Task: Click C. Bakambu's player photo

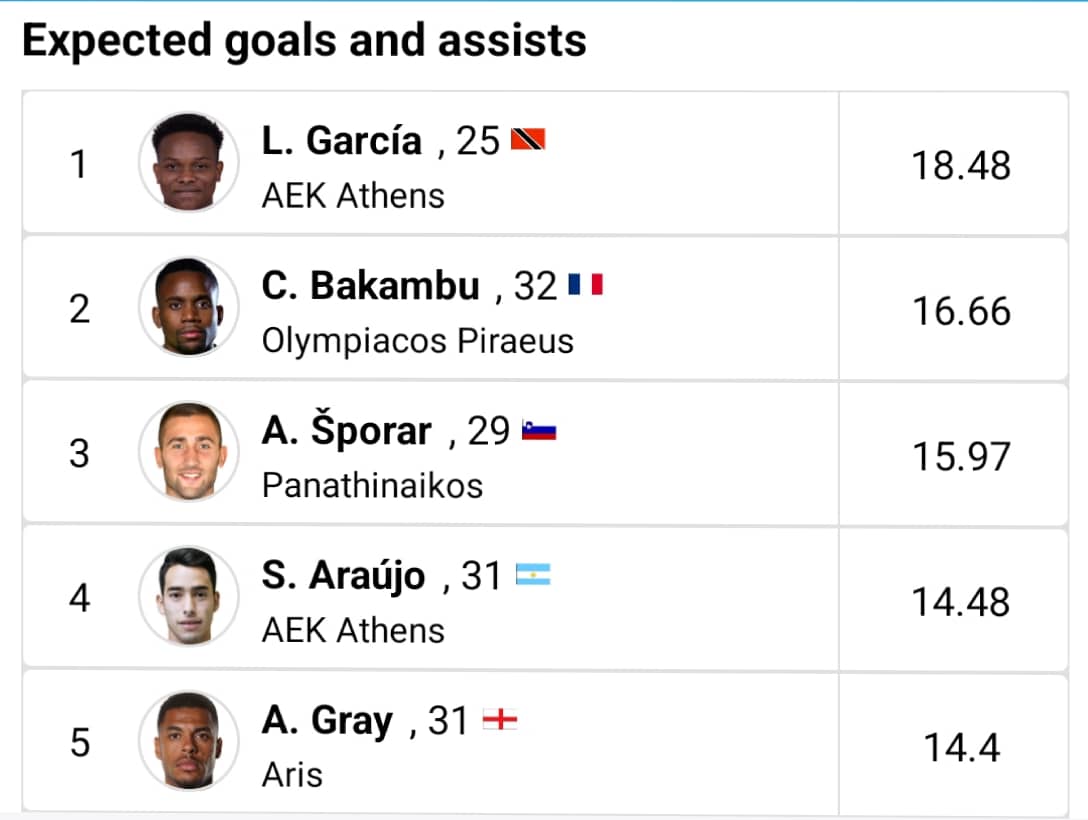Action: pyautogui.click(x=188, y=307)
